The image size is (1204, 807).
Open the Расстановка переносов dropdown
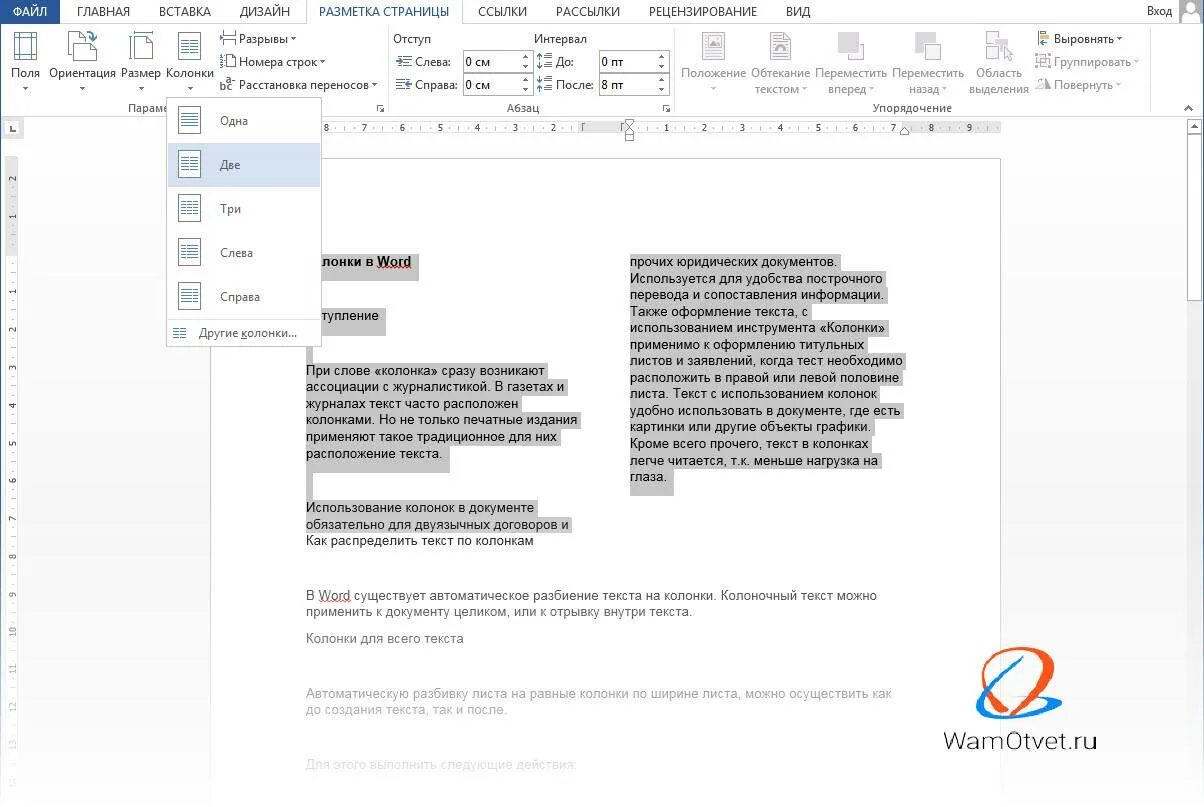tap(299, 85)
